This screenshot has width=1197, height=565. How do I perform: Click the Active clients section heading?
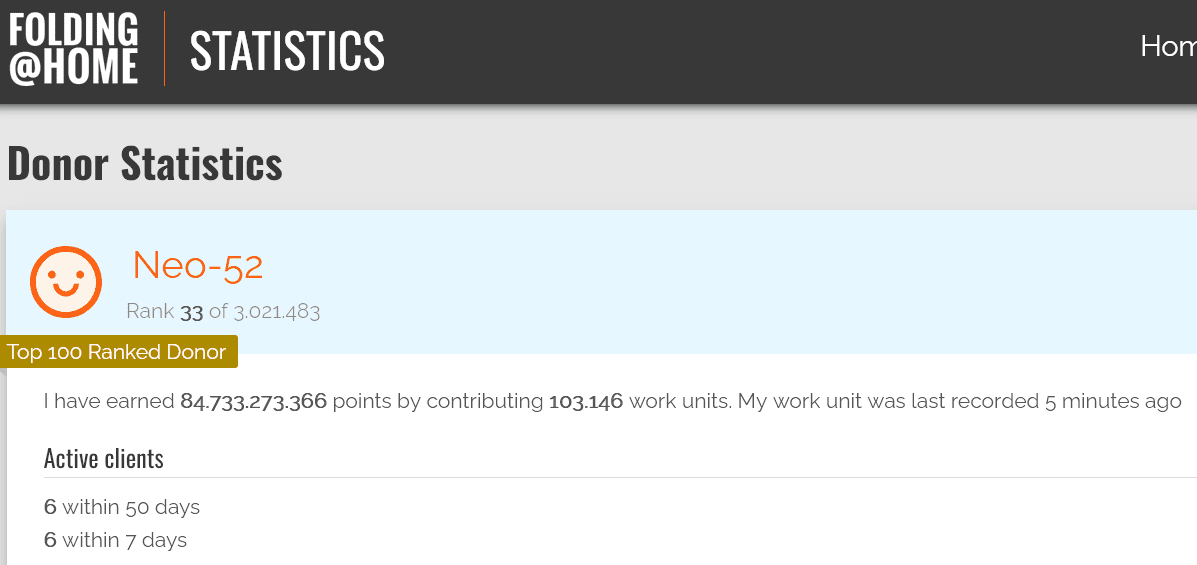104,459
